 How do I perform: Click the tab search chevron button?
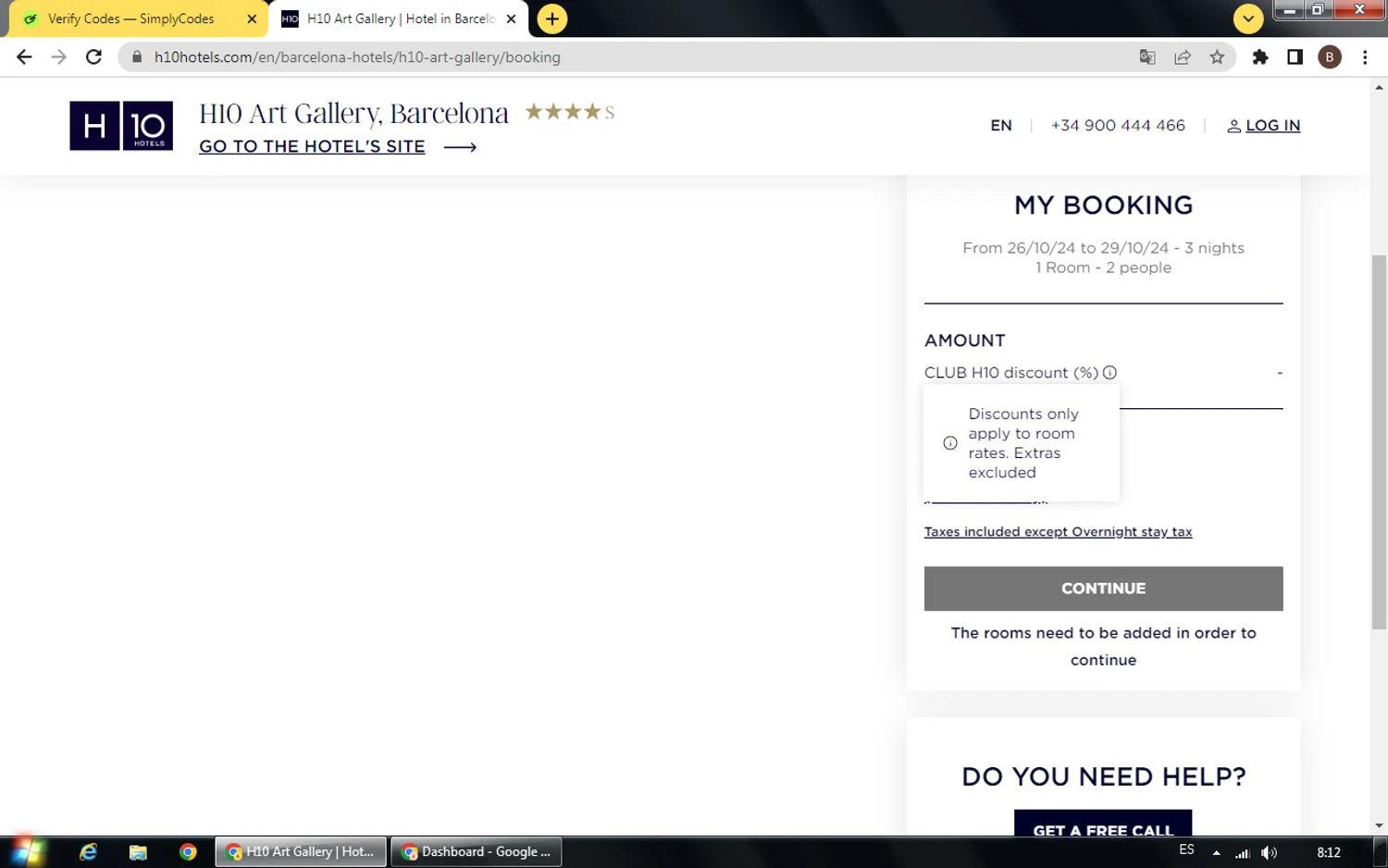[x=1248, y=19]
